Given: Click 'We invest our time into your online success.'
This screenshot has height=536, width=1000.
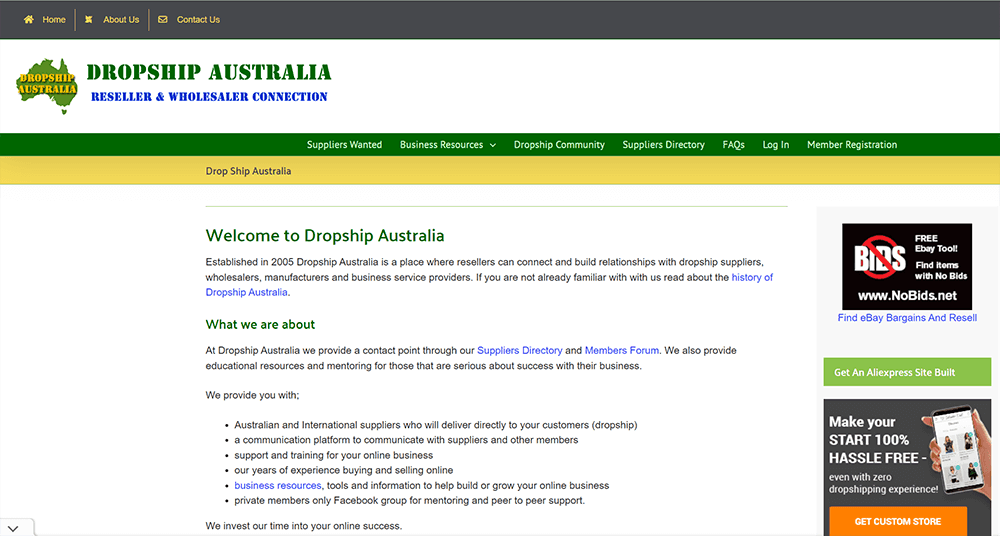Looking at the screenshot, I should [x=304, y=526].
